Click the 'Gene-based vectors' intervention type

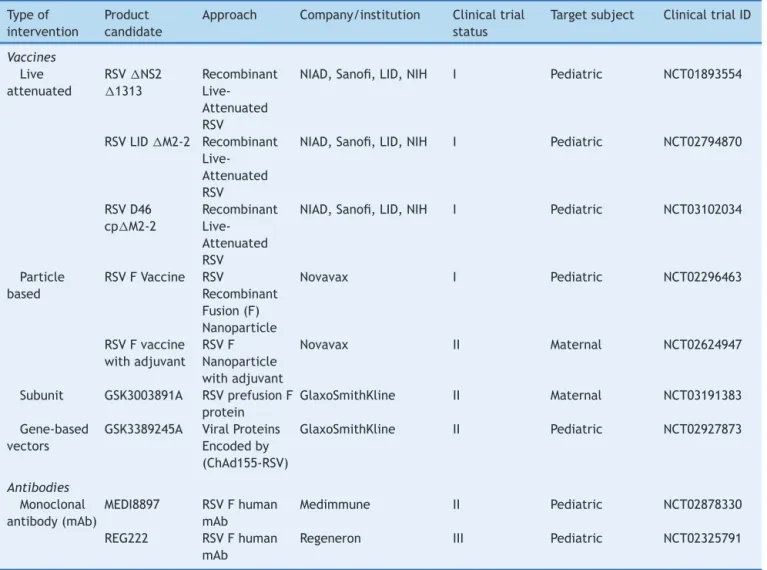point(47,437)
